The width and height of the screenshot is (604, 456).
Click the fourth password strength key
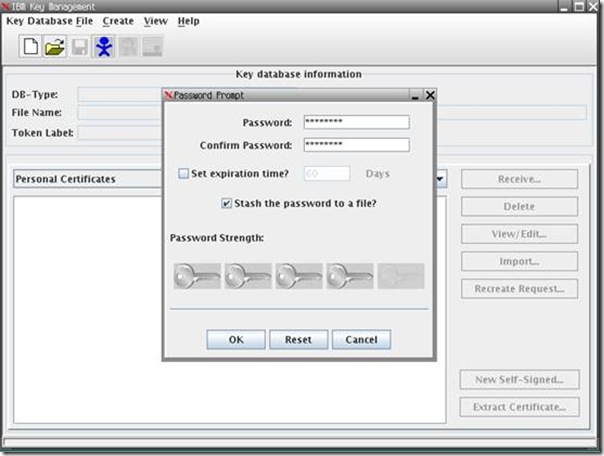pyautogui.click(x=350, y=276)
